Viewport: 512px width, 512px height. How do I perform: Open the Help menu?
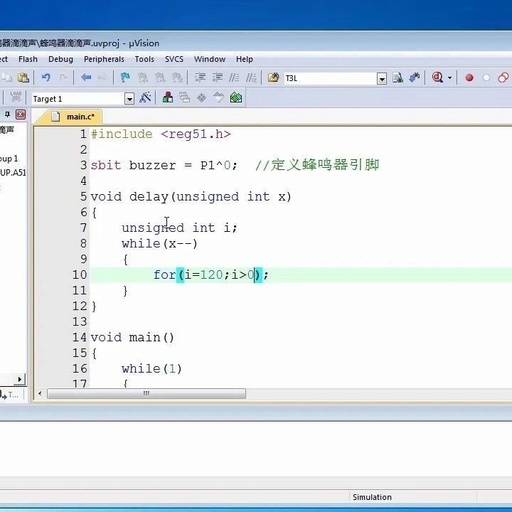click(x=244, y=59)
